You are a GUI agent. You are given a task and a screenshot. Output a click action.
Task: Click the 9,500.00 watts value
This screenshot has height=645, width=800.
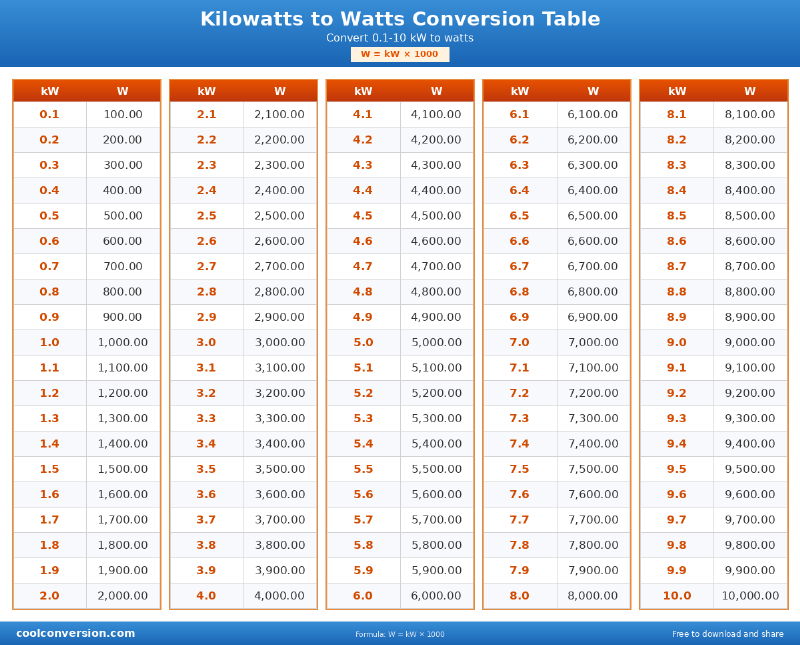pos(750,469)
